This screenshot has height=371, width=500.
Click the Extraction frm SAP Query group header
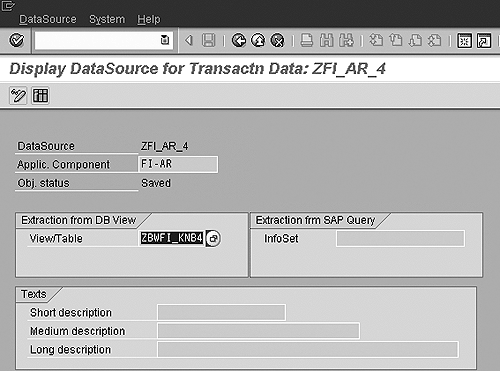[x=315, y=220]
